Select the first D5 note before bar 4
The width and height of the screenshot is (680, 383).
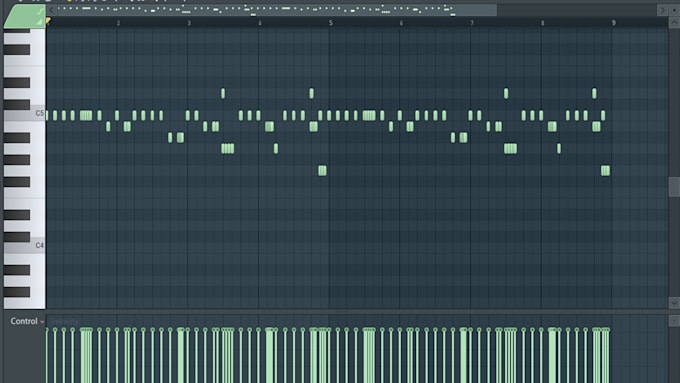(x=223, y=93)
